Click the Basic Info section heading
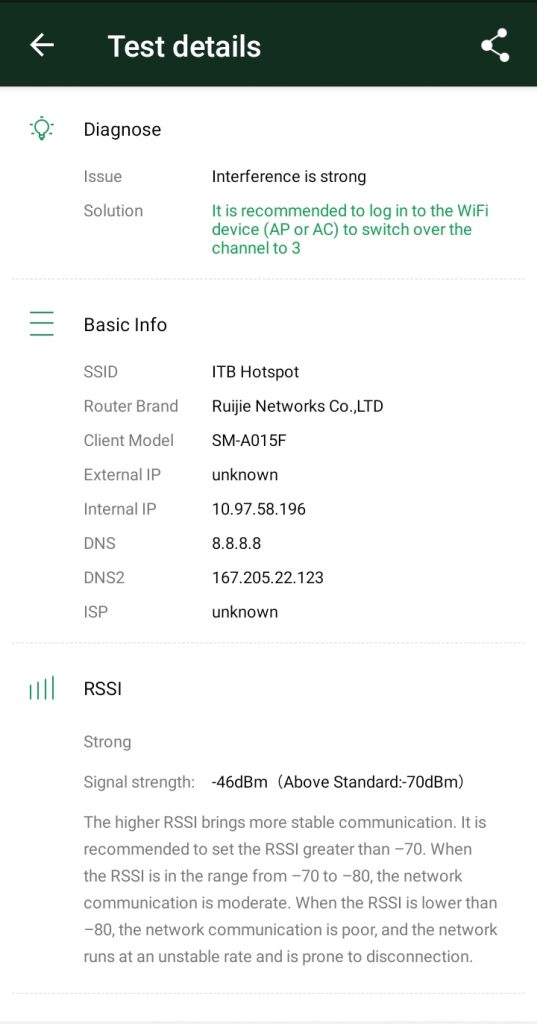The width and height of the screenshot is (537, 1024). click(125, 325)
